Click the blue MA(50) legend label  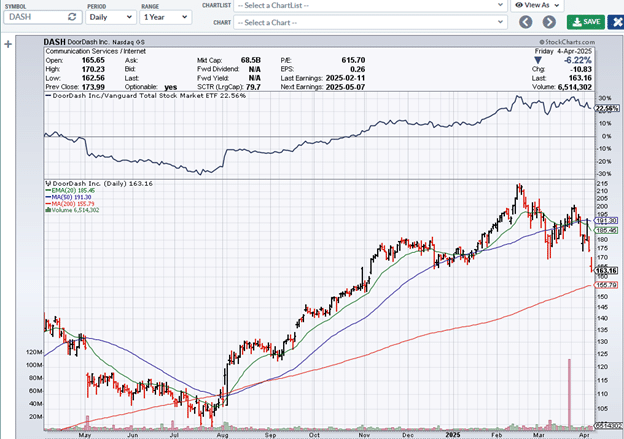coord(68,198)
